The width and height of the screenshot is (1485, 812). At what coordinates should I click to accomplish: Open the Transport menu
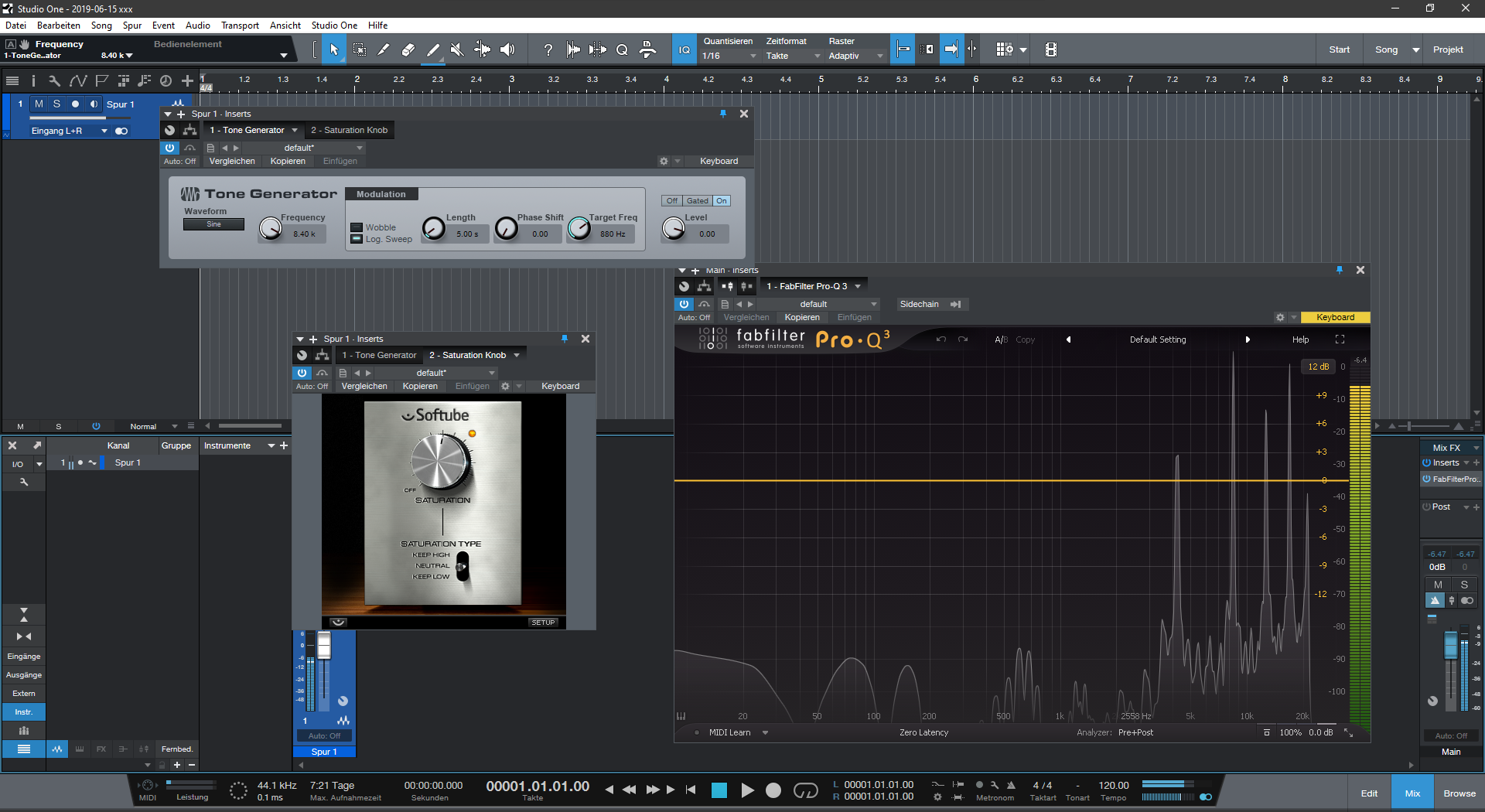(240, 26)
